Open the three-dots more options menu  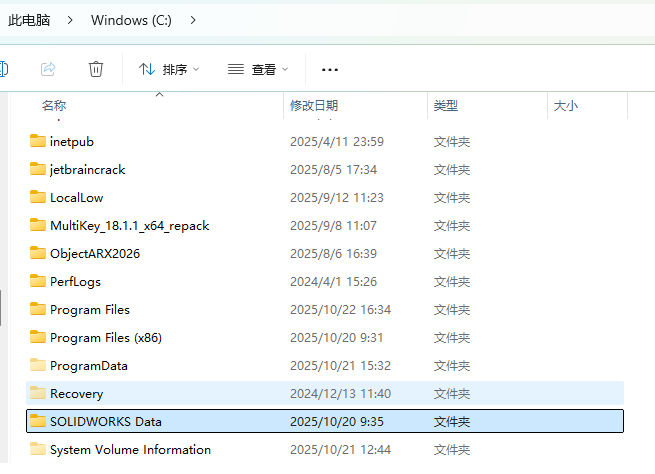pyautogui.click(x=330, y=70)
